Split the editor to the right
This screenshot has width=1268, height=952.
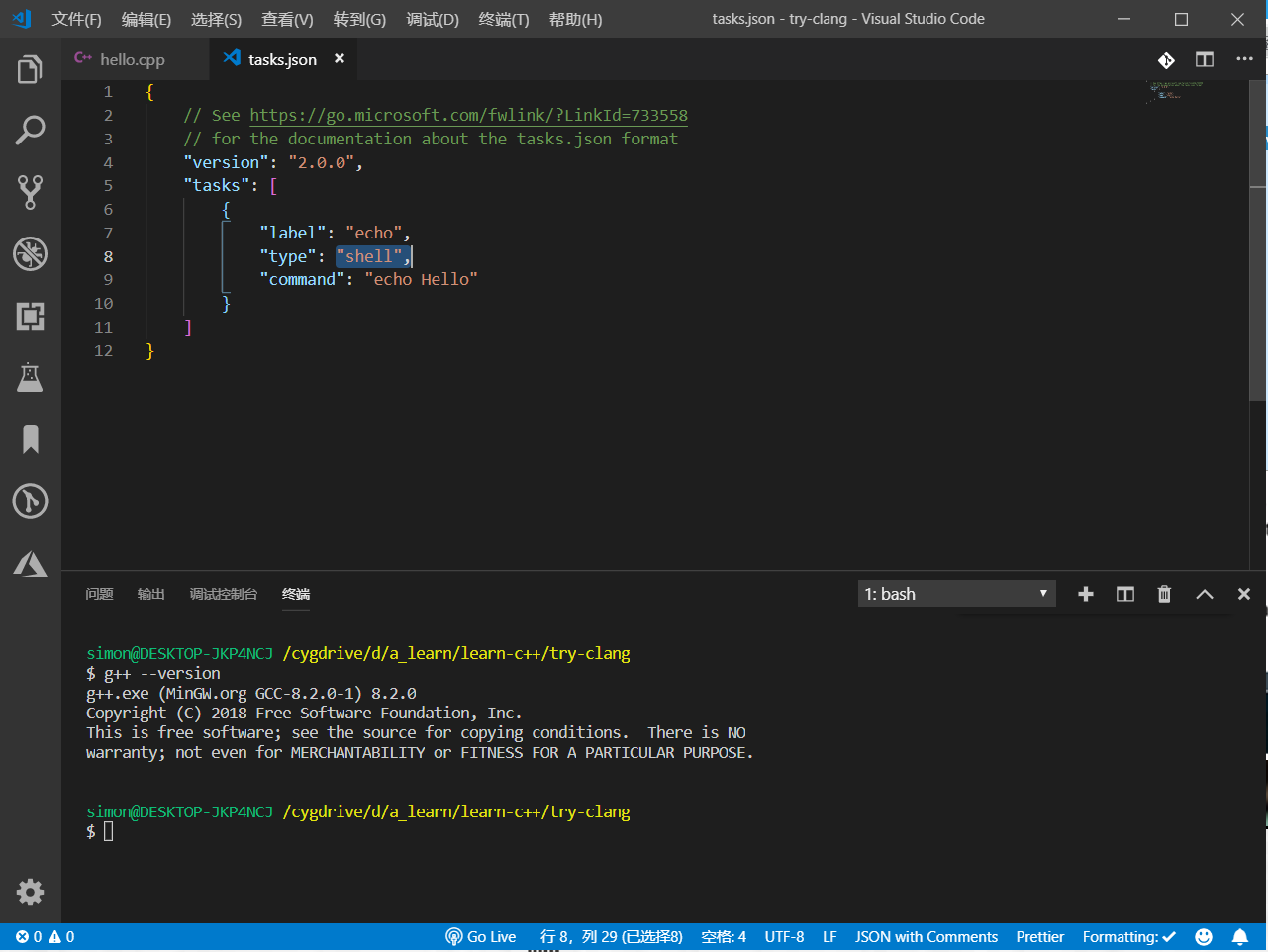[x=1205, y=60]
